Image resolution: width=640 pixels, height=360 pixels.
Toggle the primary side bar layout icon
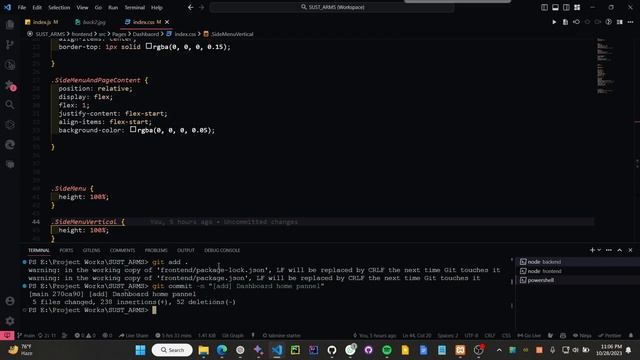point(544,7)
